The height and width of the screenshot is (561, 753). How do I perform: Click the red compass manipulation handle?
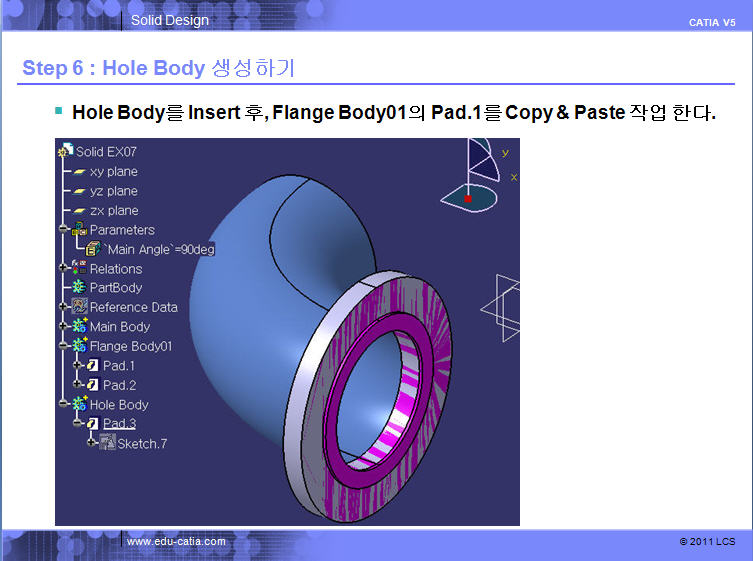pos(468,199)
